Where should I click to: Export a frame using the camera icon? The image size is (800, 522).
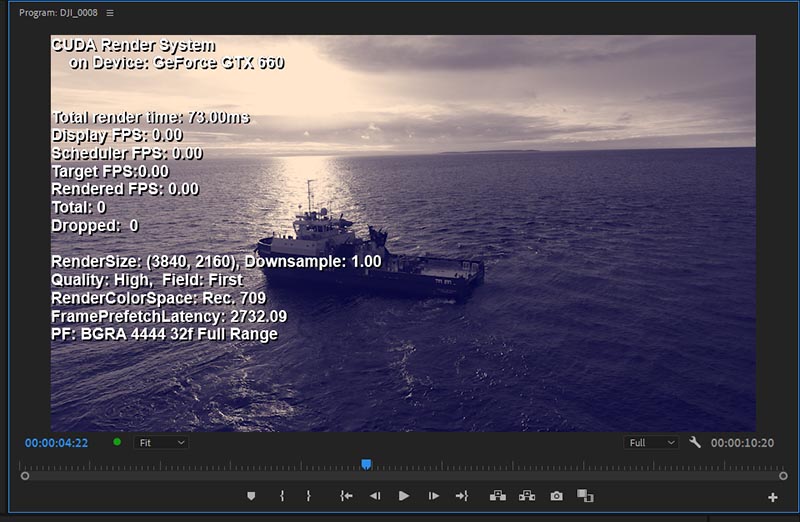click(556, 496)
